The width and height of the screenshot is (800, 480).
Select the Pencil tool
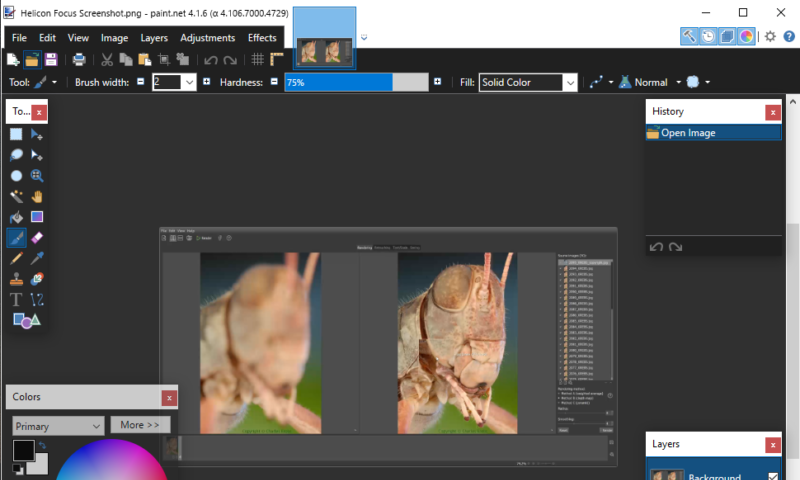(x=16, y=259)
